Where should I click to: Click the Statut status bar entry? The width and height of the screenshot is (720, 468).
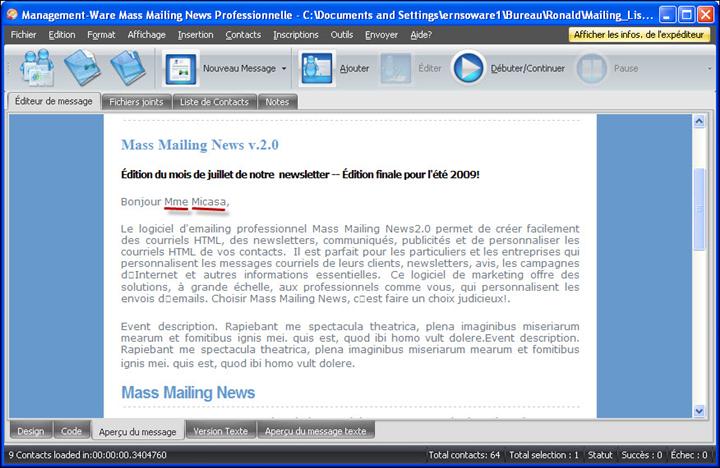(600, 455)
